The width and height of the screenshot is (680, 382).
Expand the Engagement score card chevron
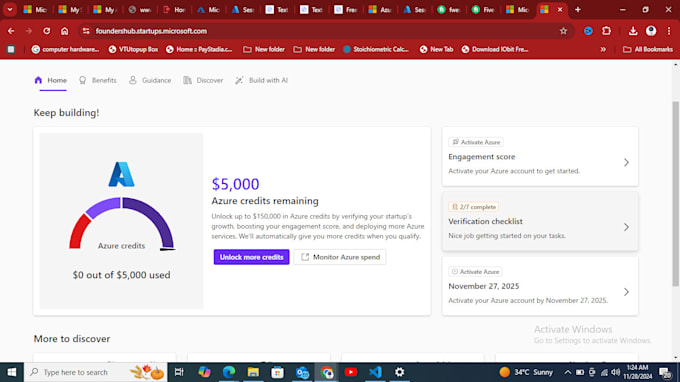(626, 162)
